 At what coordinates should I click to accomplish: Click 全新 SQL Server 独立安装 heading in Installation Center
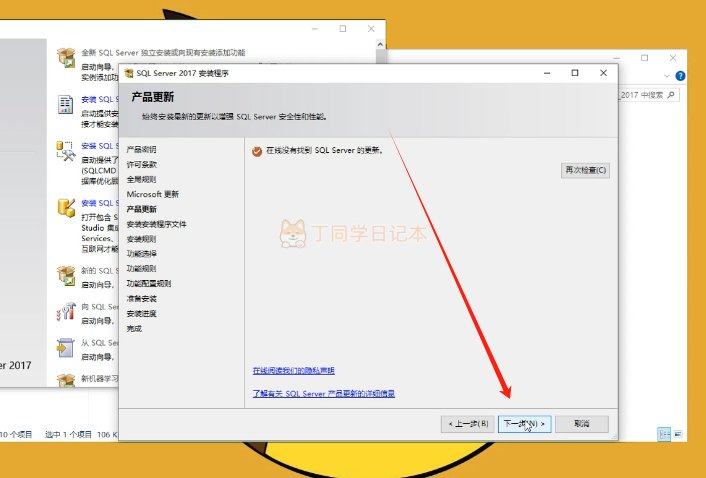[x=163, y=53]
